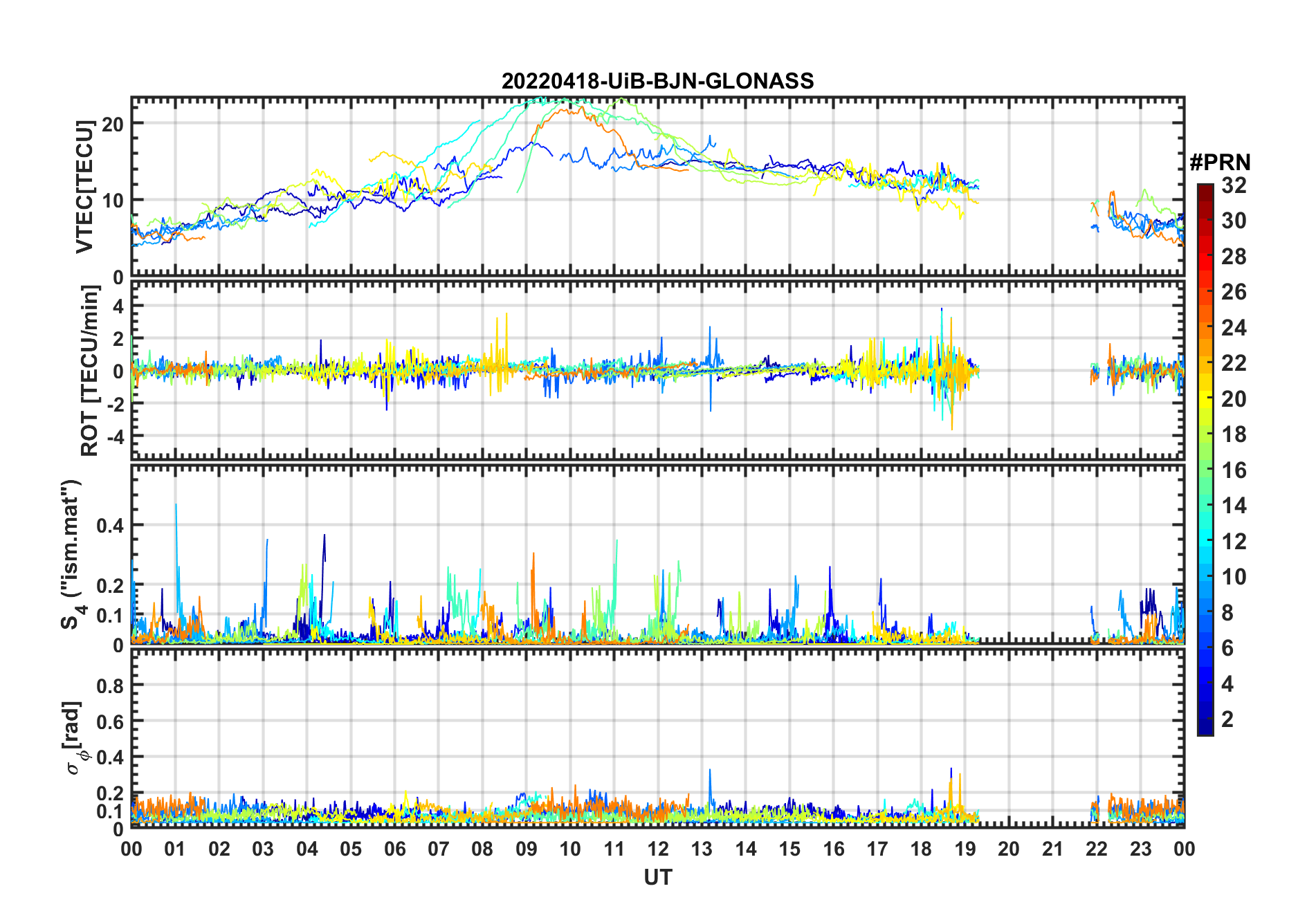Select UT axis tick label 09
Screen dimensions: 1316x920
[527, 849]
